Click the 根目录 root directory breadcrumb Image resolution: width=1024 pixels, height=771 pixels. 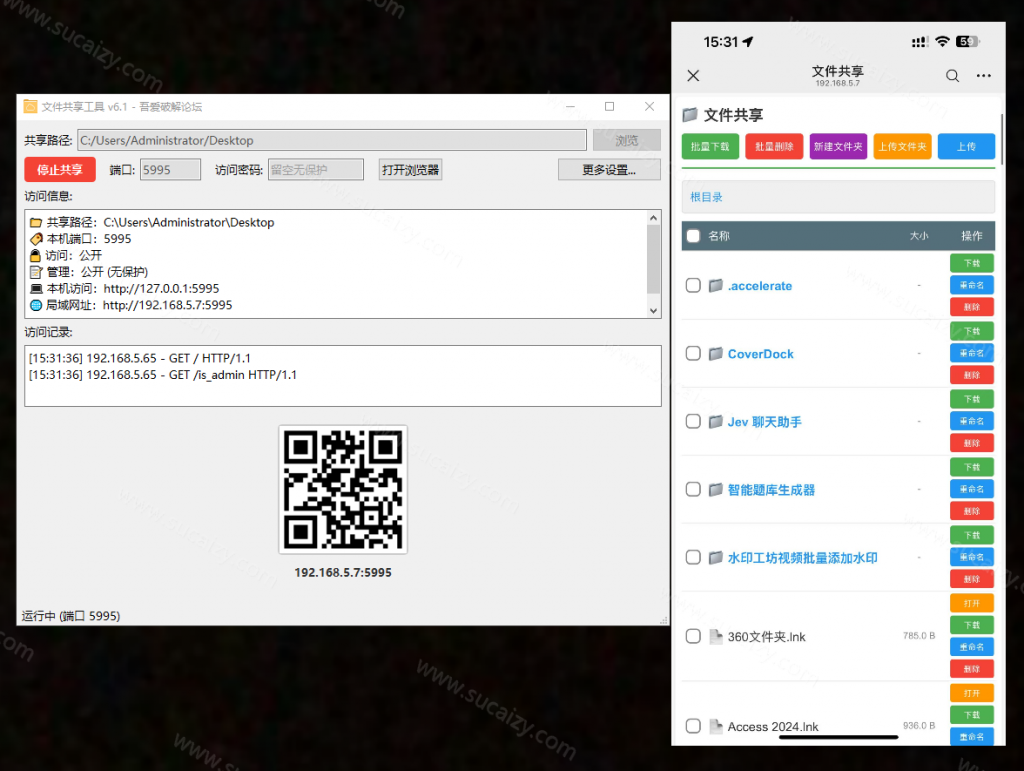[706, 197]
